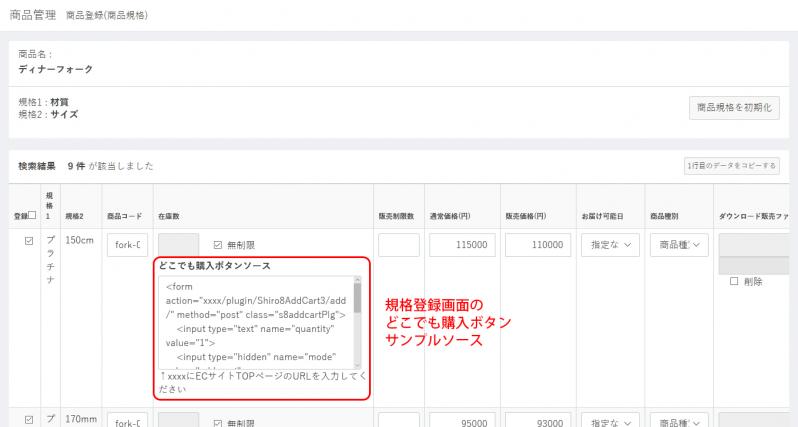The height and width of the screenshot is (427, 798).
Task: Check the 削除 checkbox for download file
Action: (x=734, y=281)
